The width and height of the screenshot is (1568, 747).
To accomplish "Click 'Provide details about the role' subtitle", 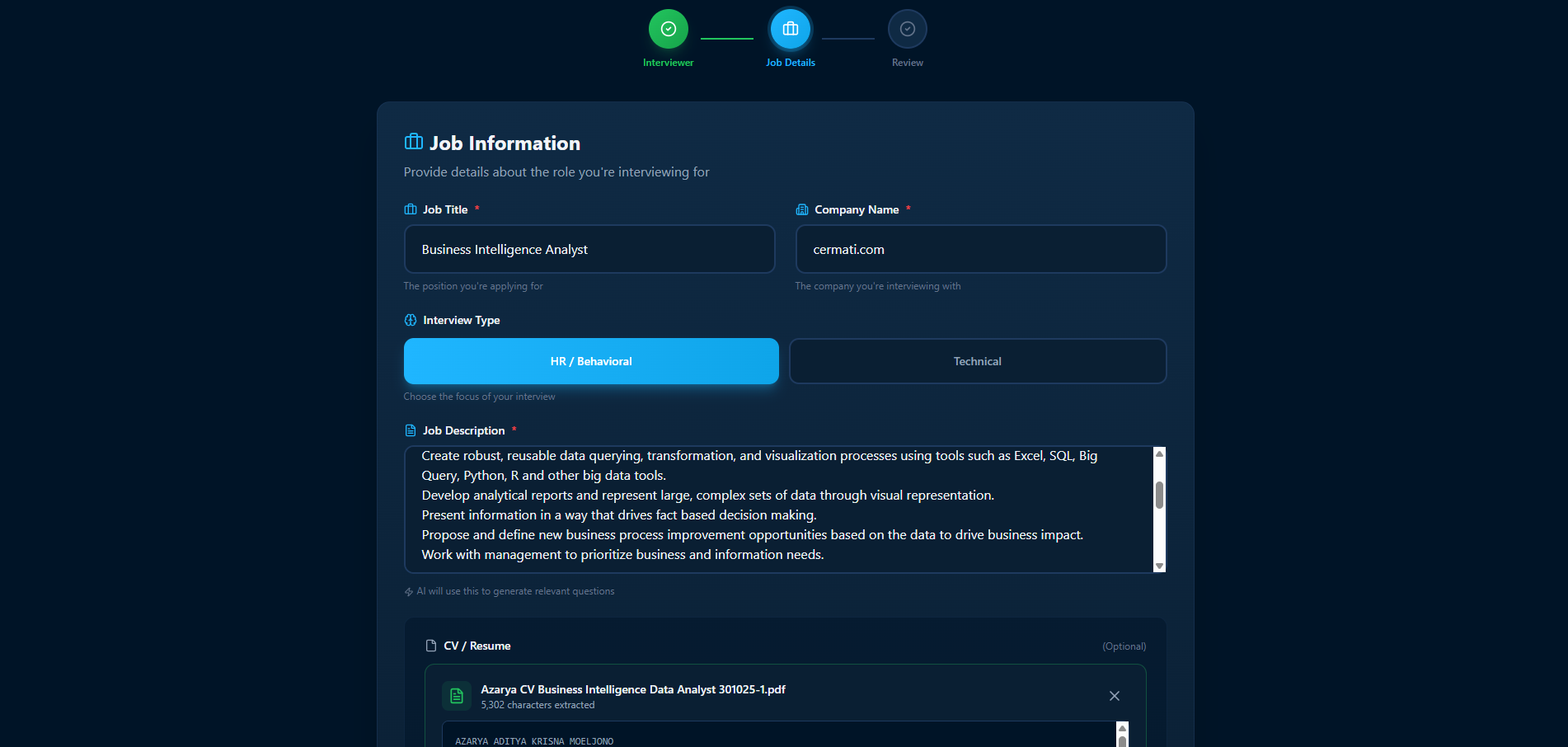I will [x=556, y=171].
